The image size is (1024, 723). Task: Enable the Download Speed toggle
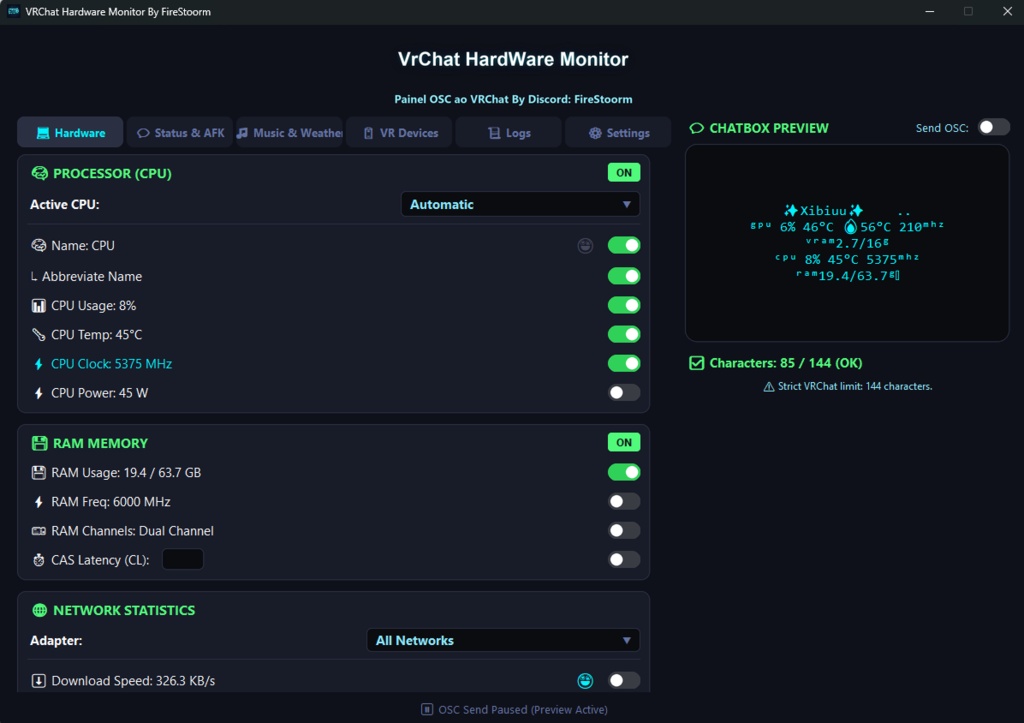pyautogui.click(x=624, y=681)
